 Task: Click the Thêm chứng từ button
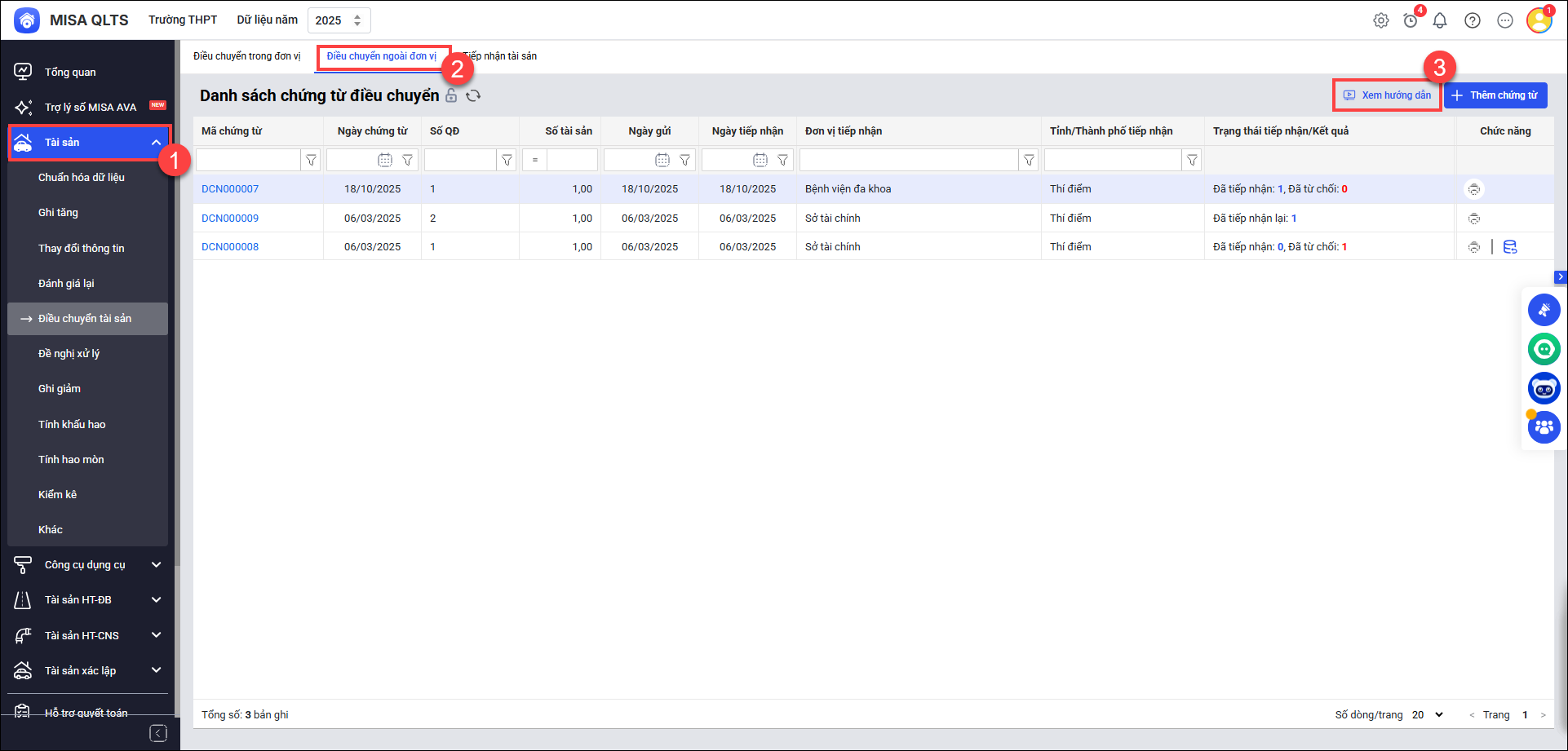pos(1495,95)
